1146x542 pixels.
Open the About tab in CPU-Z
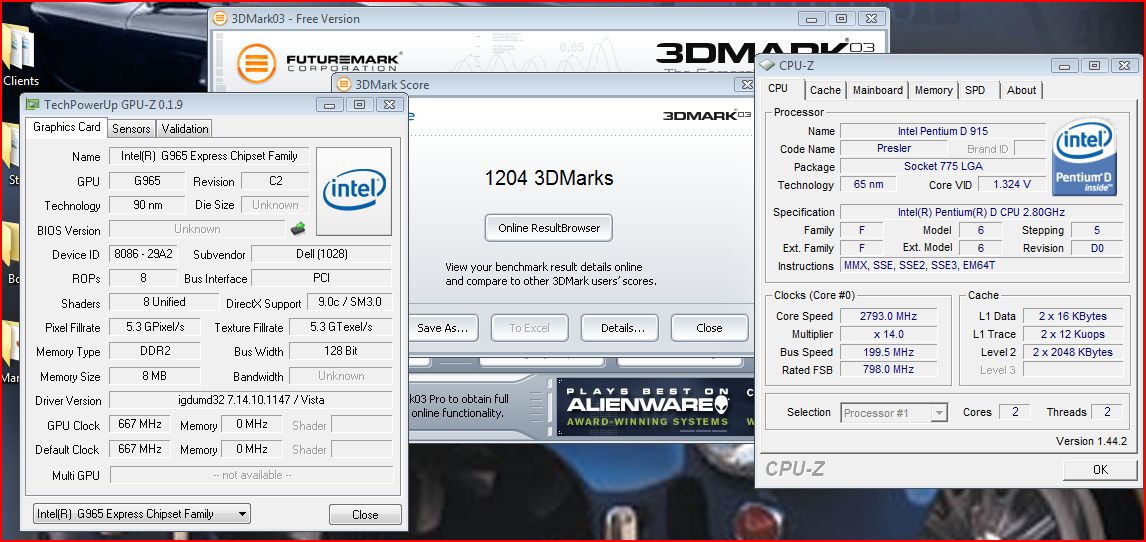[x=1021, y=90]
